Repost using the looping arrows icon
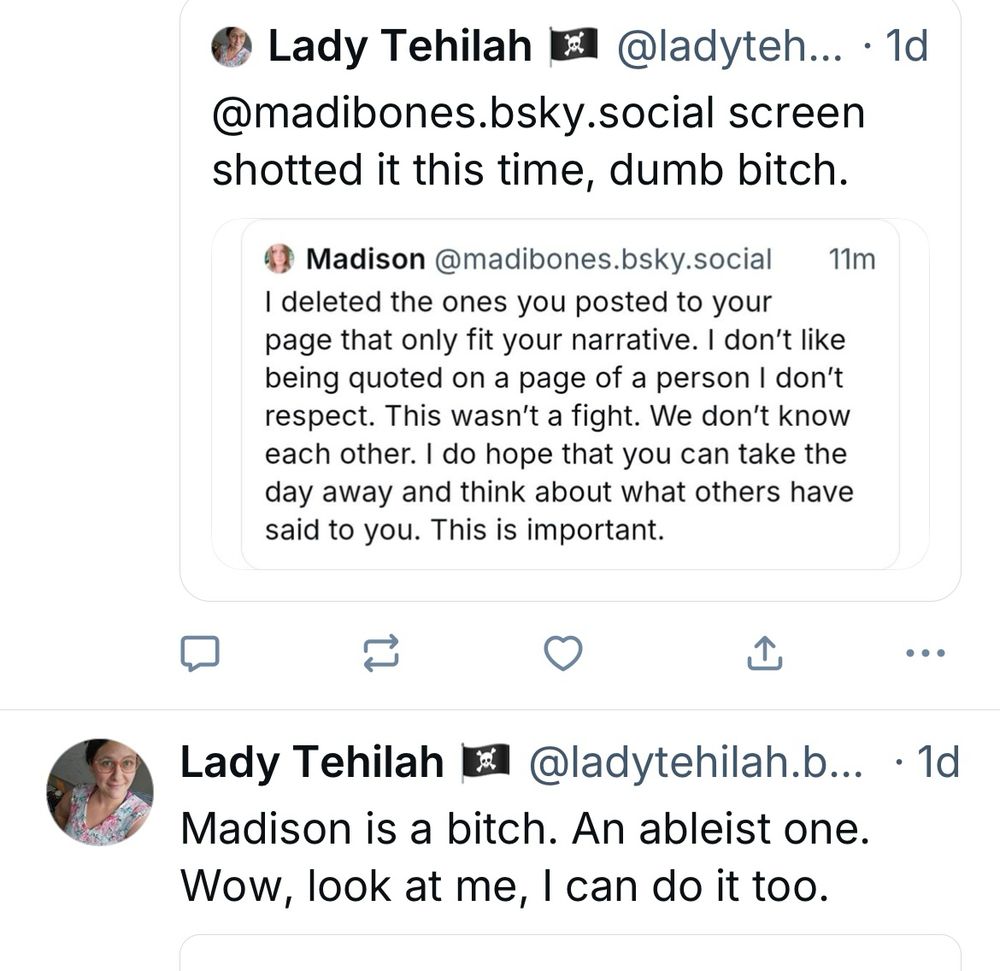Image resolution: width=1000 pixels, height=971 pixels. (381, 653)
